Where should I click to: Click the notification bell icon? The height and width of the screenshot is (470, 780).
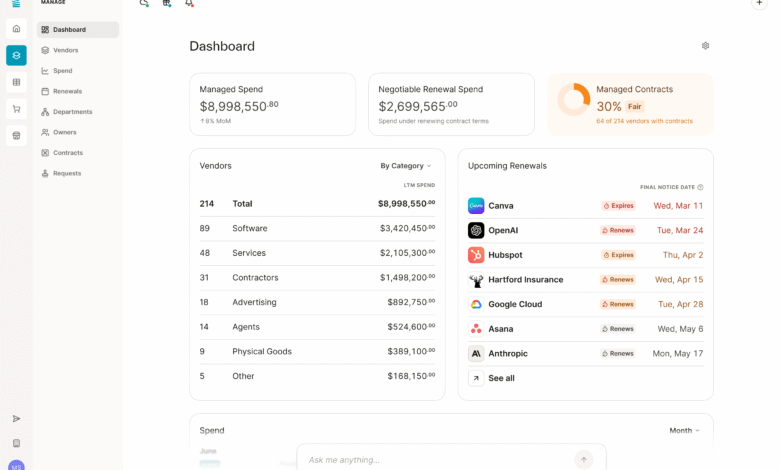coord(189,3)
